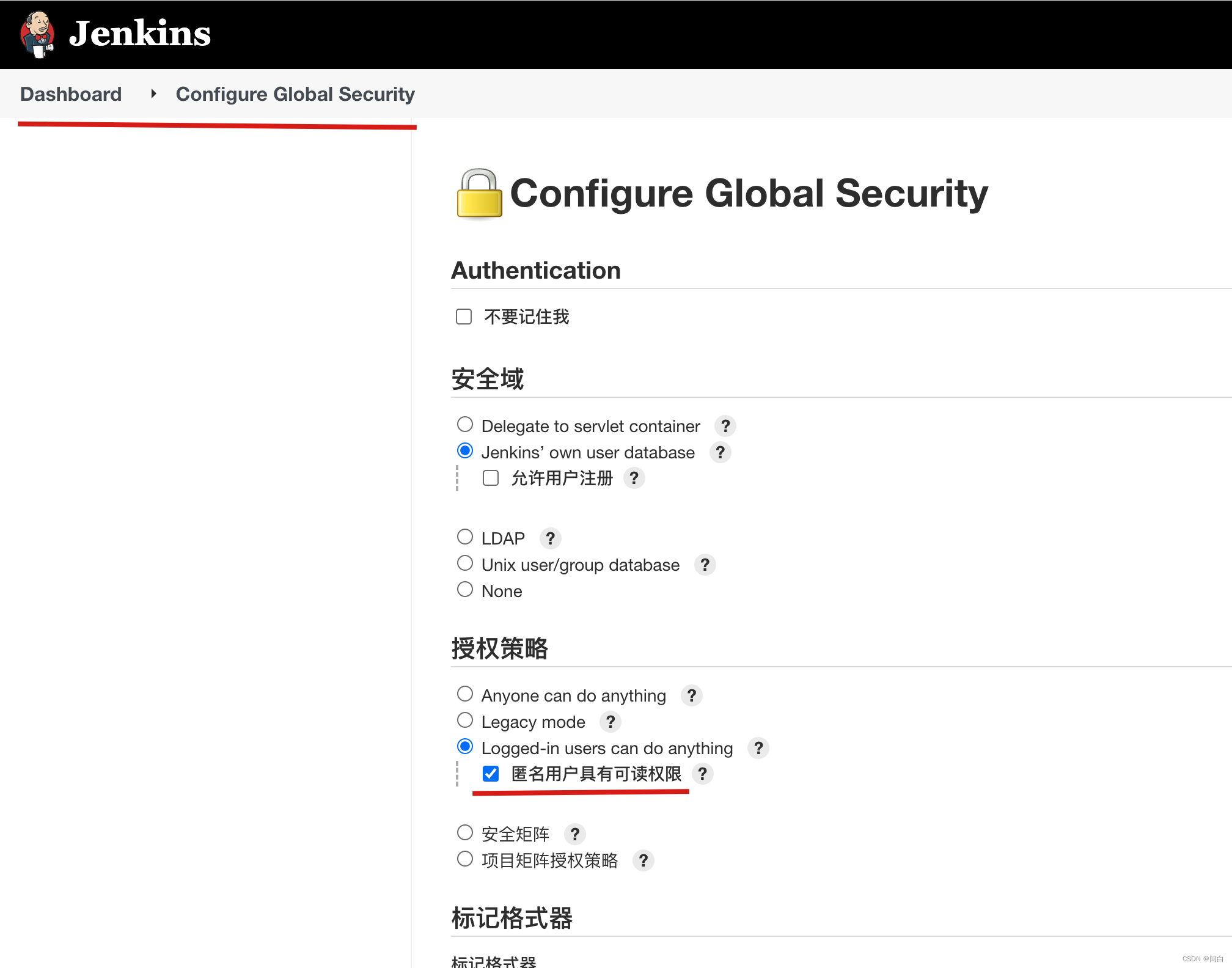Select the None security realm option
Image resolution: width=1232 pixels, height=968 pixels.
pyautogui.click(x=464, y=588)
